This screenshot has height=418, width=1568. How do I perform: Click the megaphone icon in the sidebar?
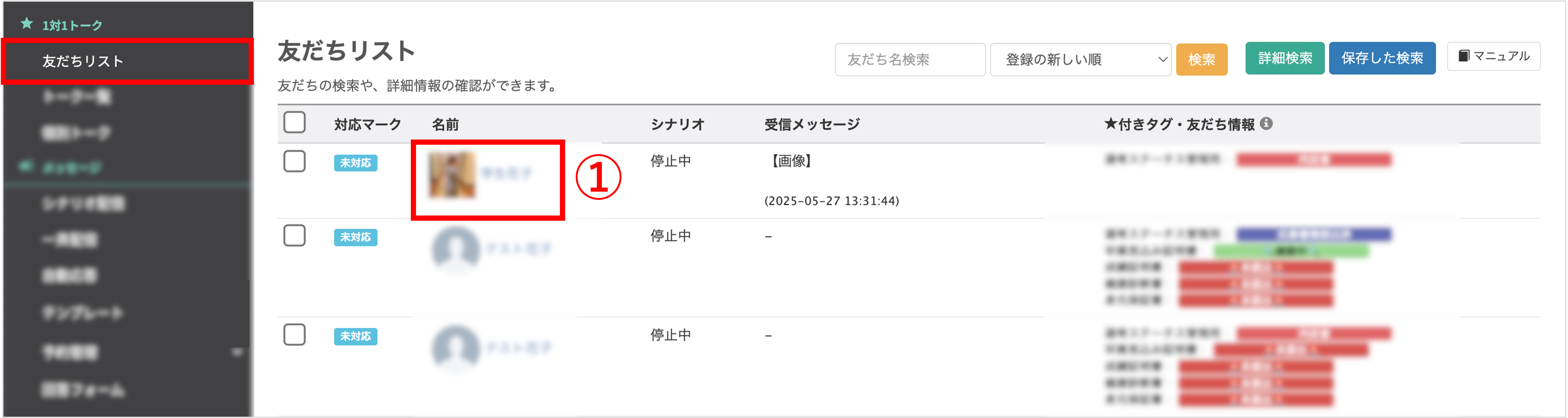(x=26, y=166)
